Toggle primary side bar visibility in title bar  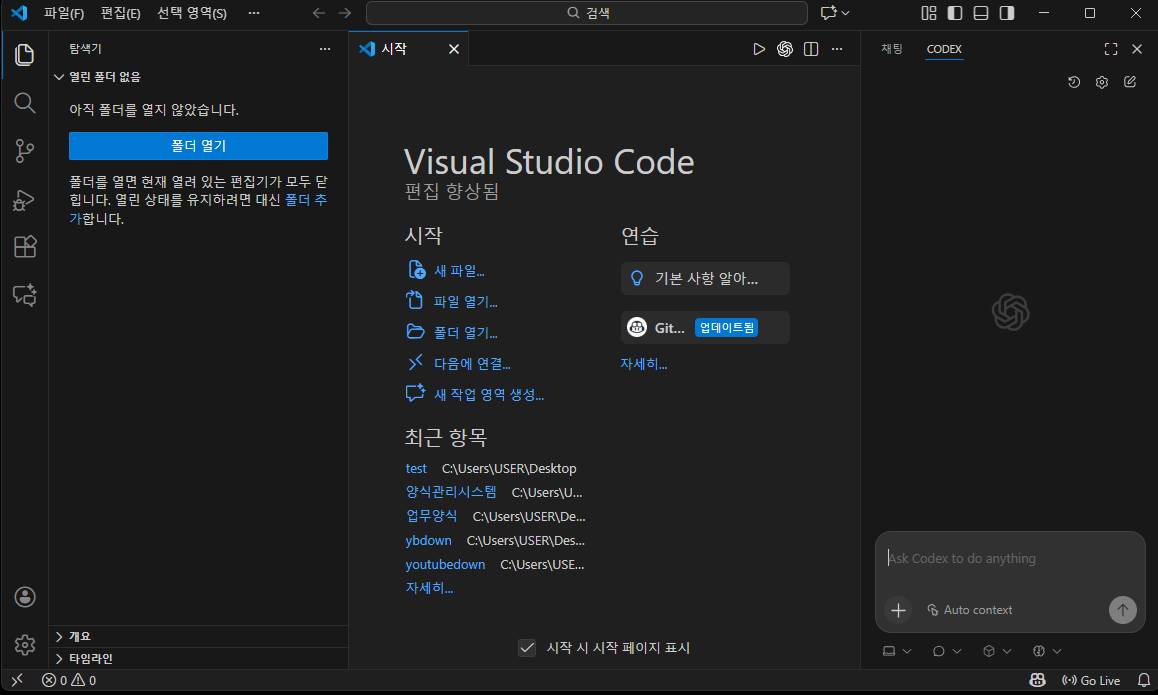[x=955, y=13]
